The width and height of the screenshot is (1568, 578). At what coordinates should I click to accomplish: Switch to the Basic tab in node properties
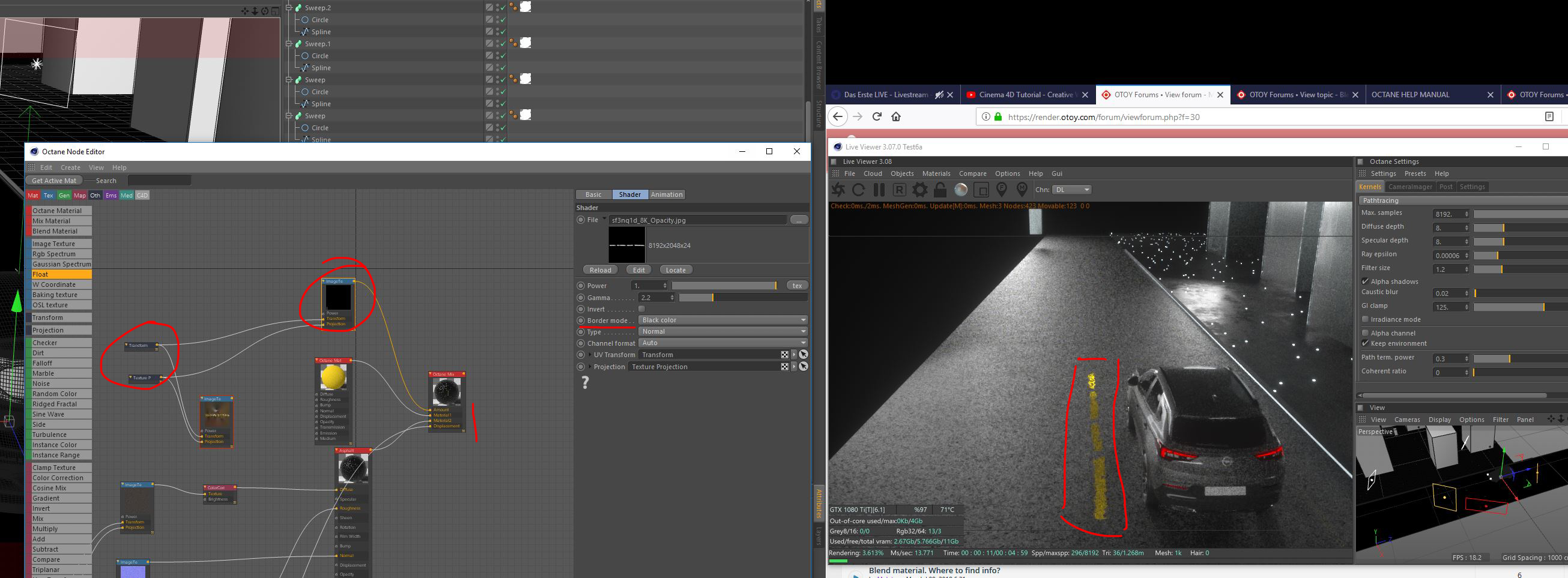click(593, 194)
